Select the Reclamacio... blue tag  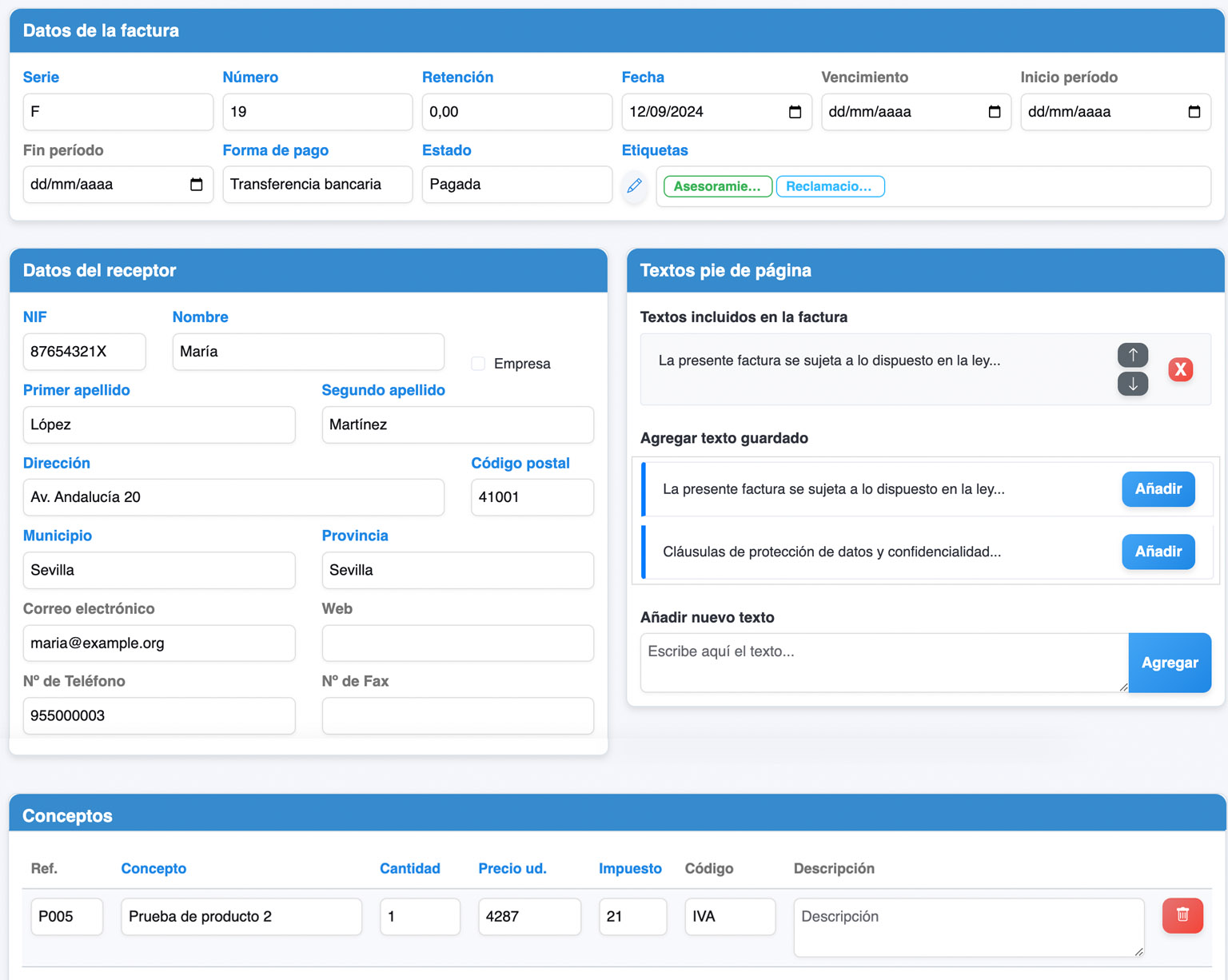pos(829,186)
